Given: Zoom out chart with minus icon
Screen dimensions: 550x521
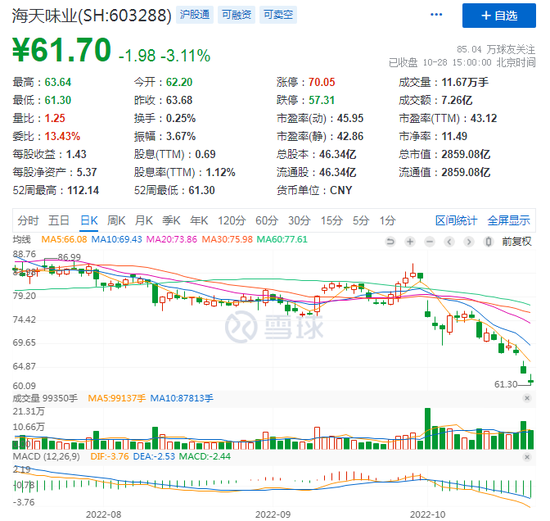Looking at the screenshot, I should click(430, 242).
